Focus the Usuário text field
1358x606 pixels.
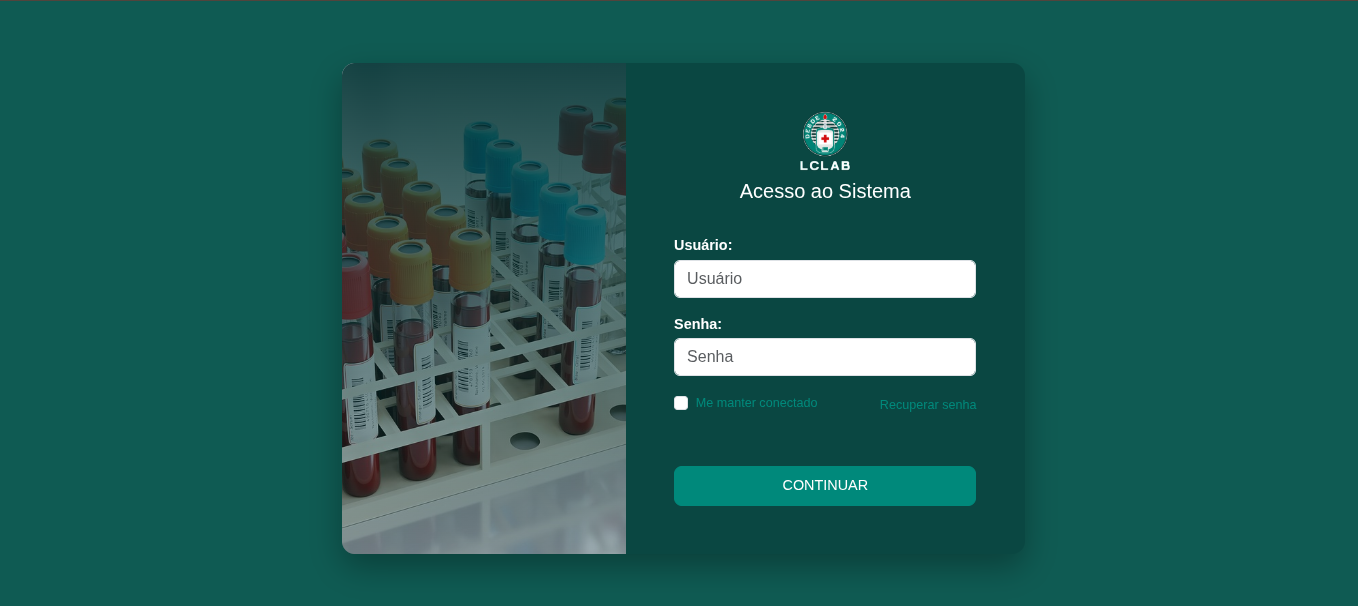point(825,279)
